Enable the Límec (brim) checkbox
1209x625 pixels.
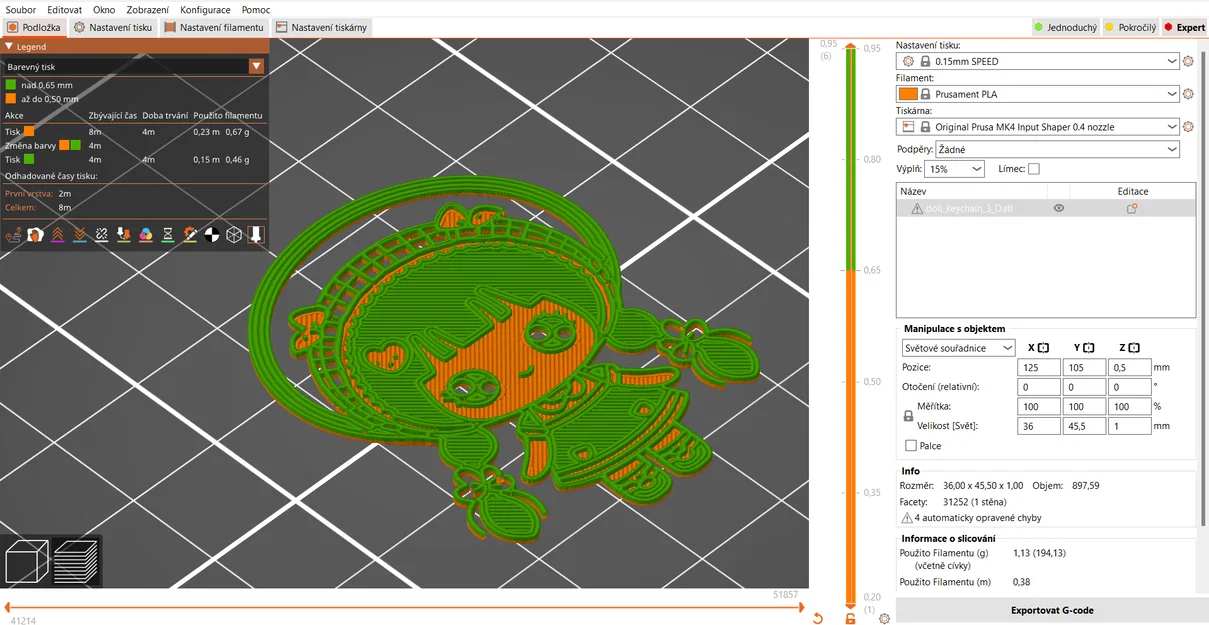point(1034,169)
